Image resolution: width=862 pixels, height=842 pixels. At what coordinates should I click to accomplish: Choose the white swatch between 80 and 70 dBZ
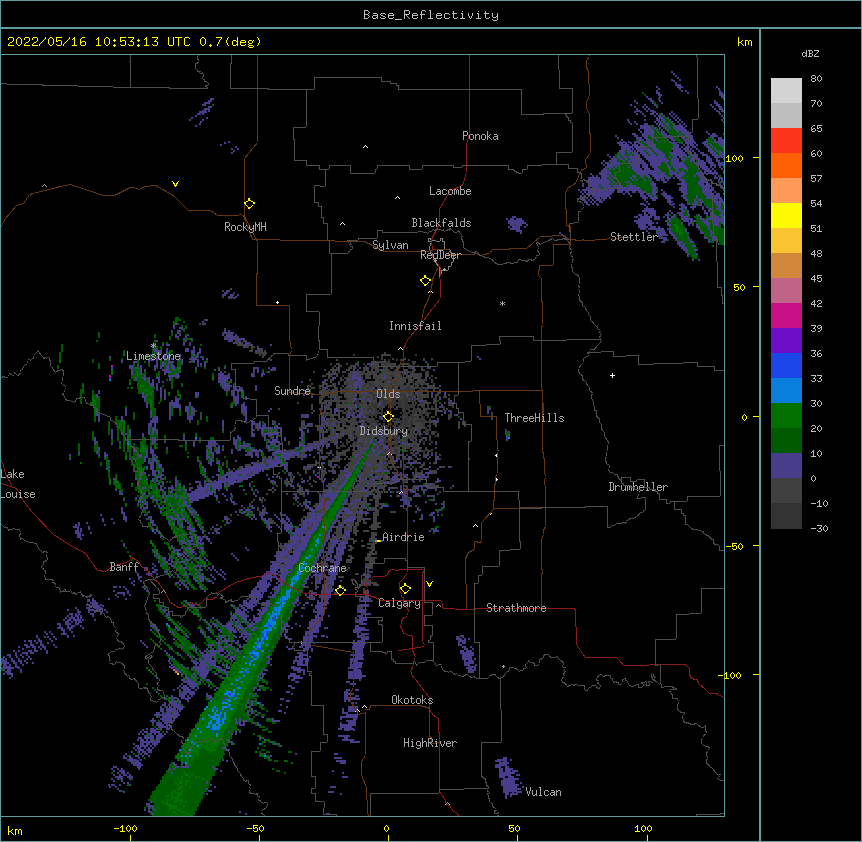pos(786,91)
